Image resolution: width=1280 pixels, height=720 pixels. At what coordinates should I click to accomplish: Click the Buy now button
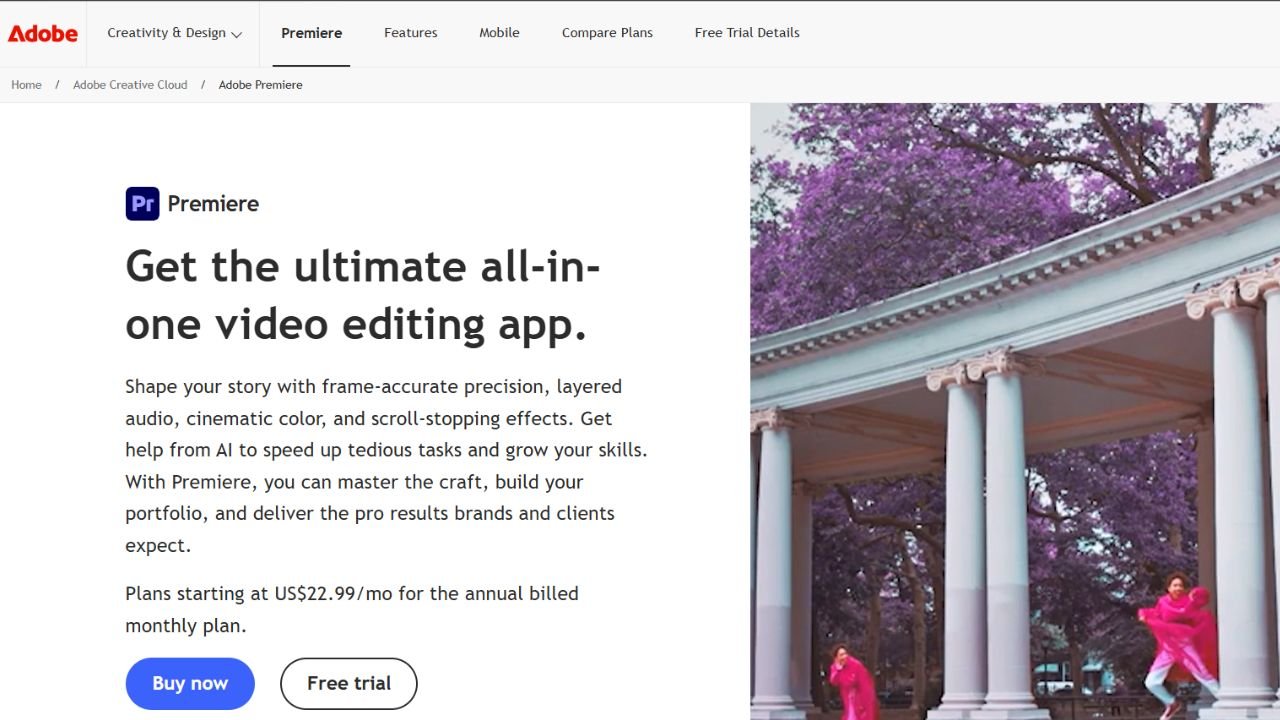(190, 684)
